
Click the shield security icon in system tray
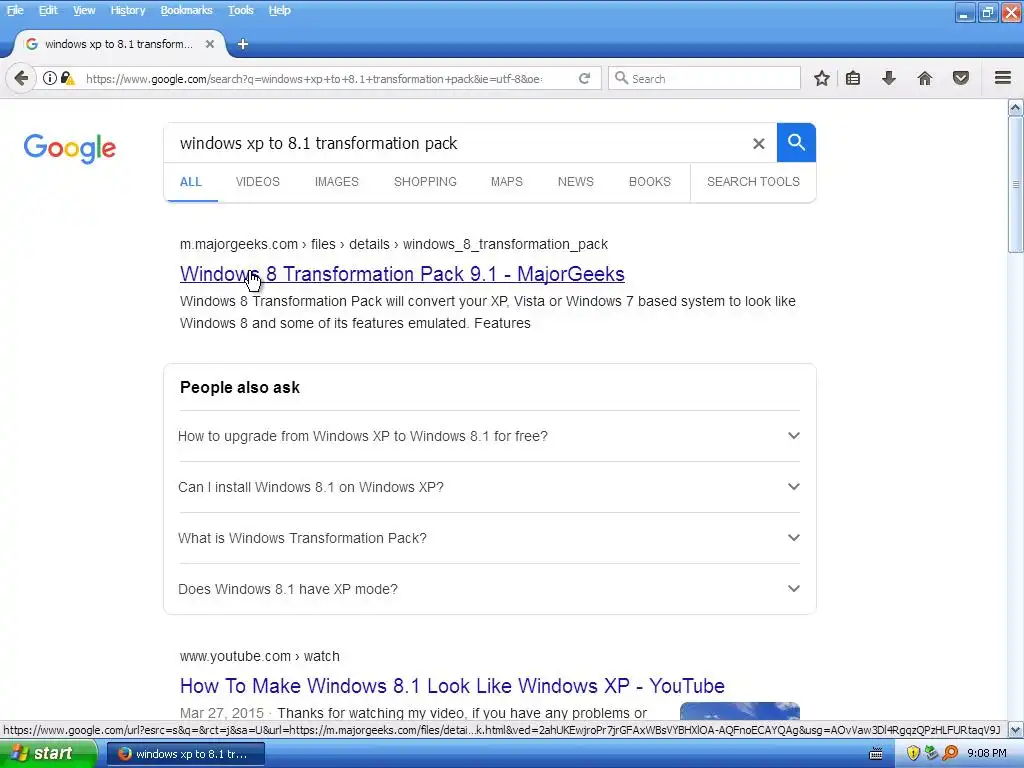(x=913, y=754)
